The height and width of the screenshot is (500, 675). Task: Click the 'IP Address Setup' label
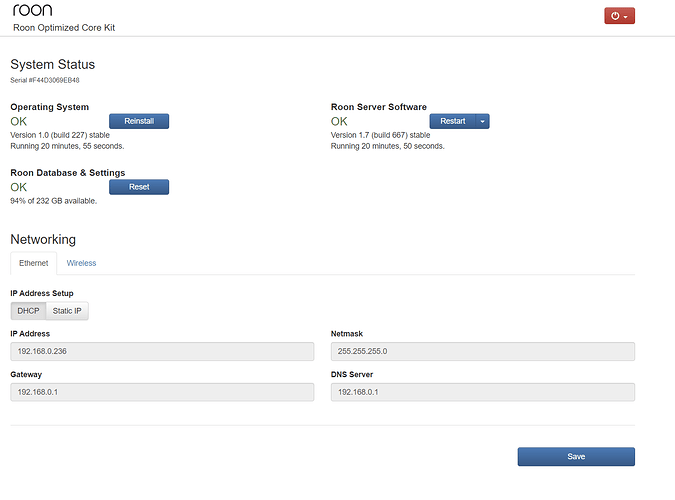42,293
